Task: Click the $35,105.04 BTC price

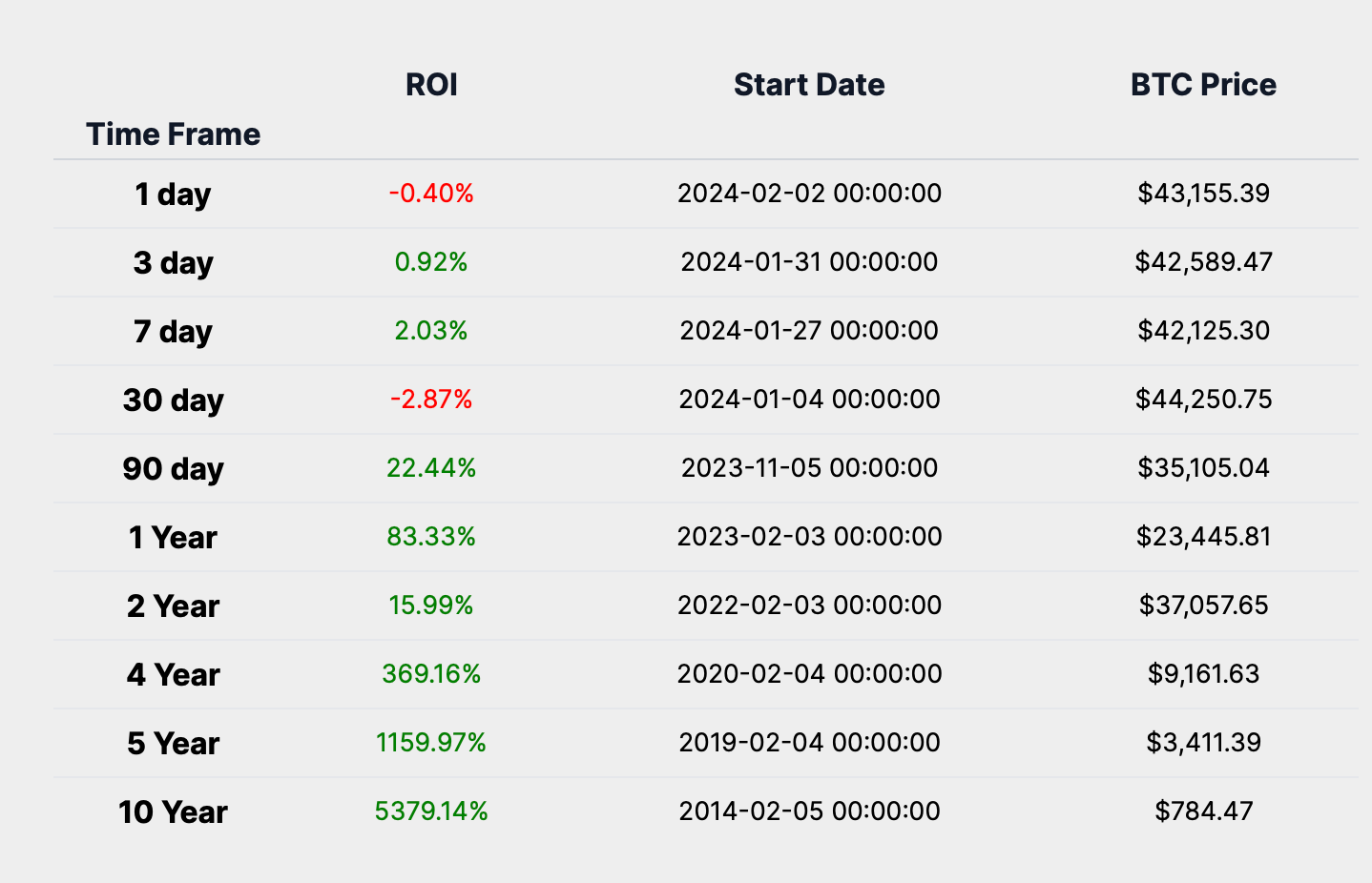Action: pos(1203,468)
